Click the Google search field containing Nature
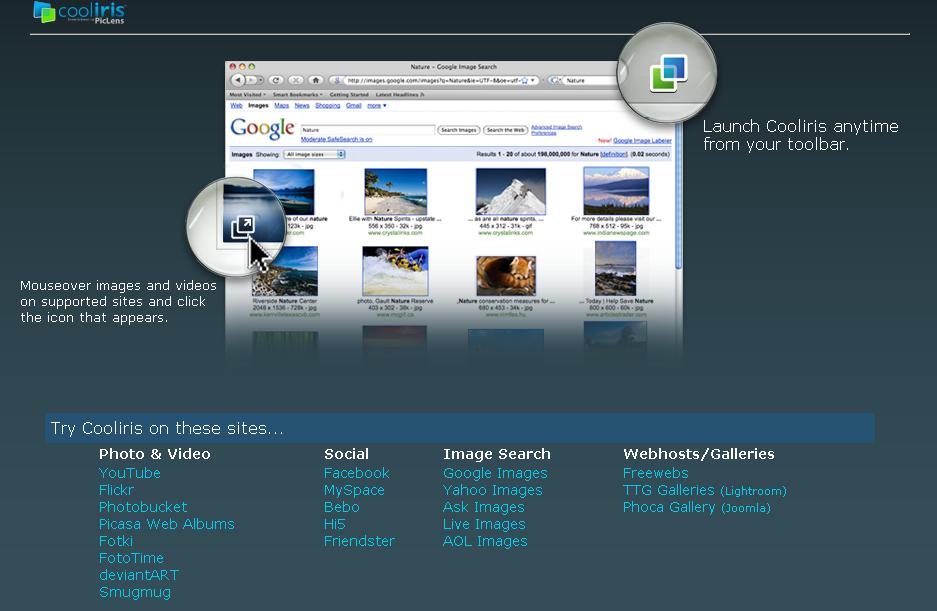This screenshot has width=937, height=611. tap(368, 130)
